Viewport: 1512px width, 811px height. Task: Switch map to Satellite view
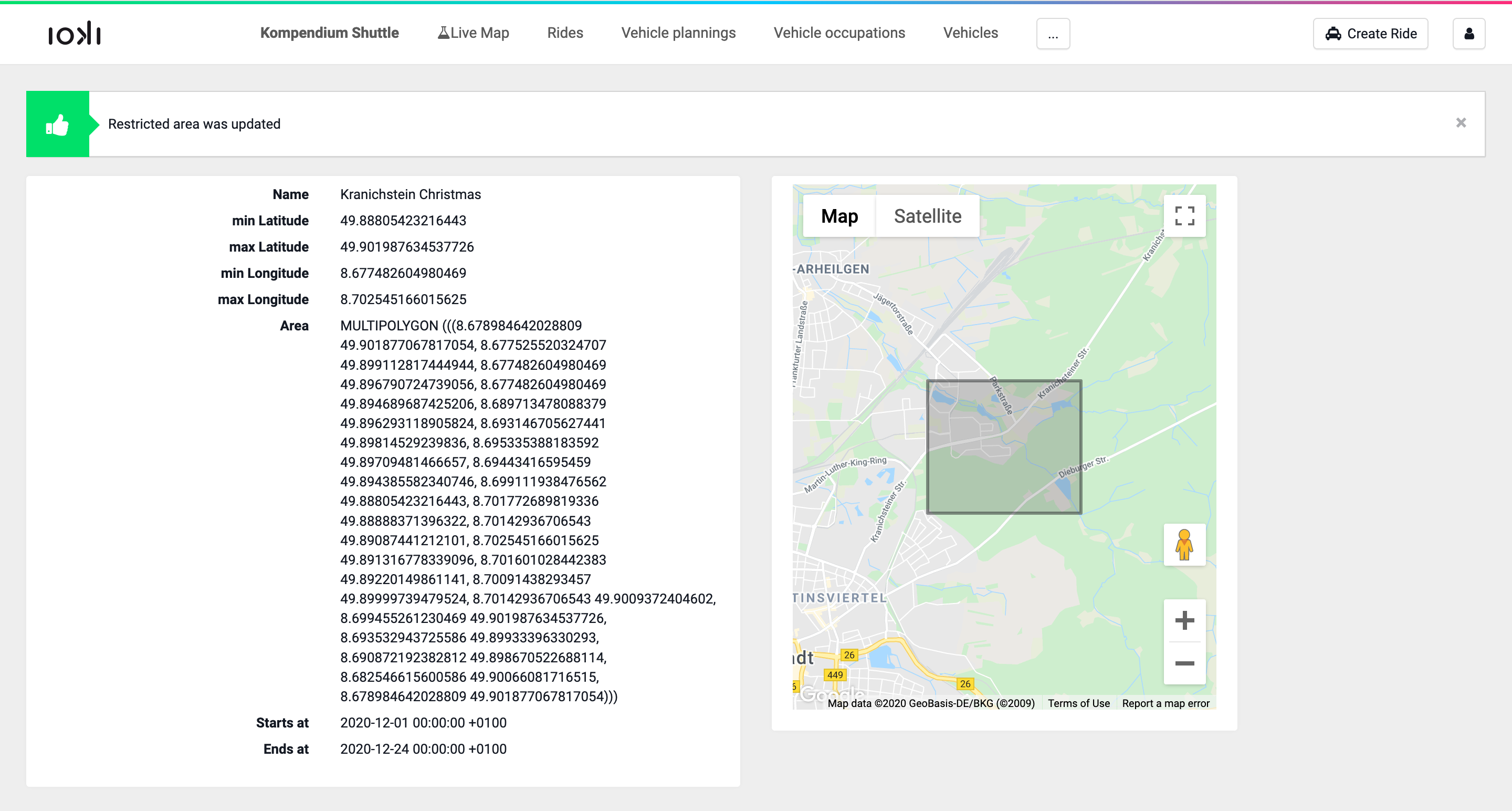tap(927, 216)
